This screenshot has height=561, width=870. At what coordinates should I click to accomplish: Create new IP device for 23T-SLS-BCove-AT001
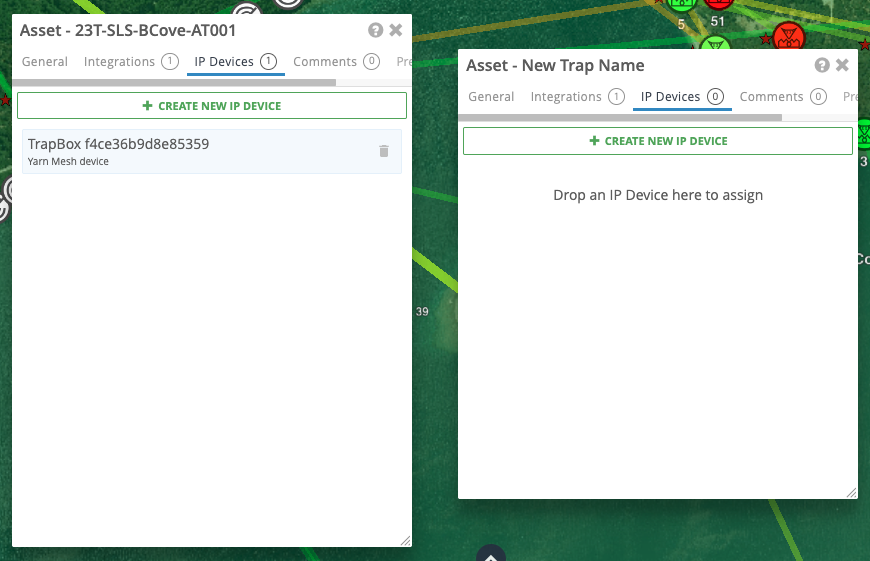[212, 106]
